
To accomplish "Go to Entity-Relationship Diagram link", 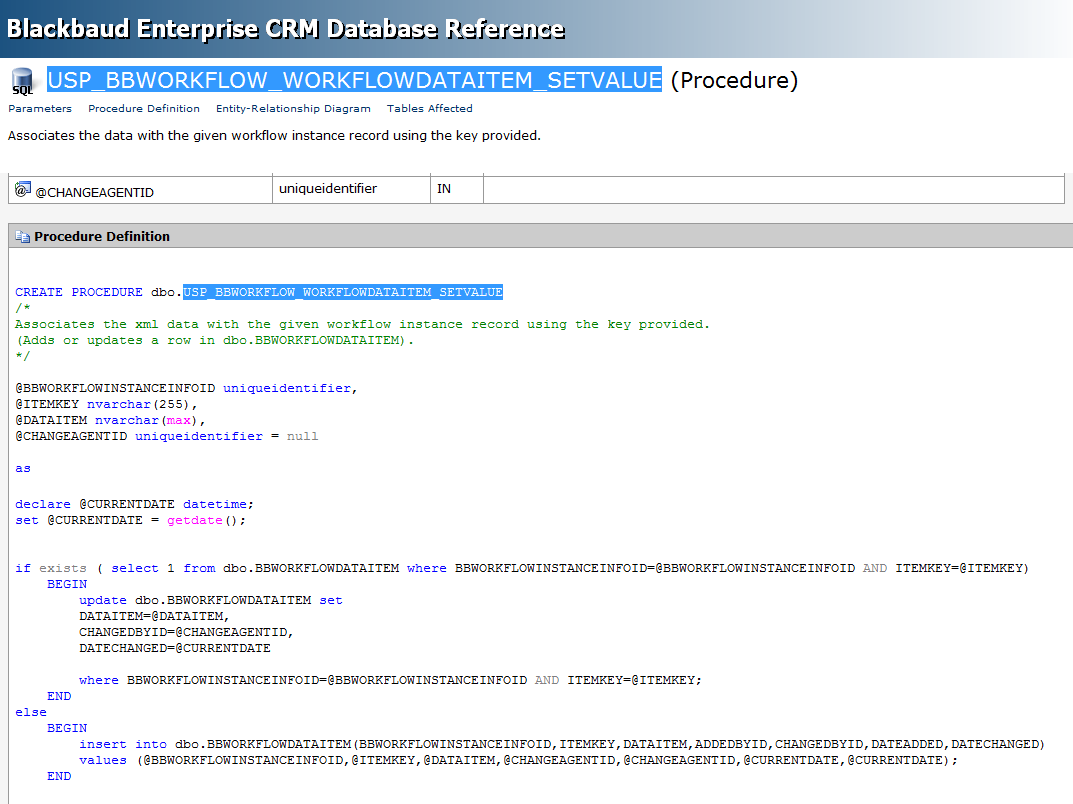I will click(x=293, y=108).
